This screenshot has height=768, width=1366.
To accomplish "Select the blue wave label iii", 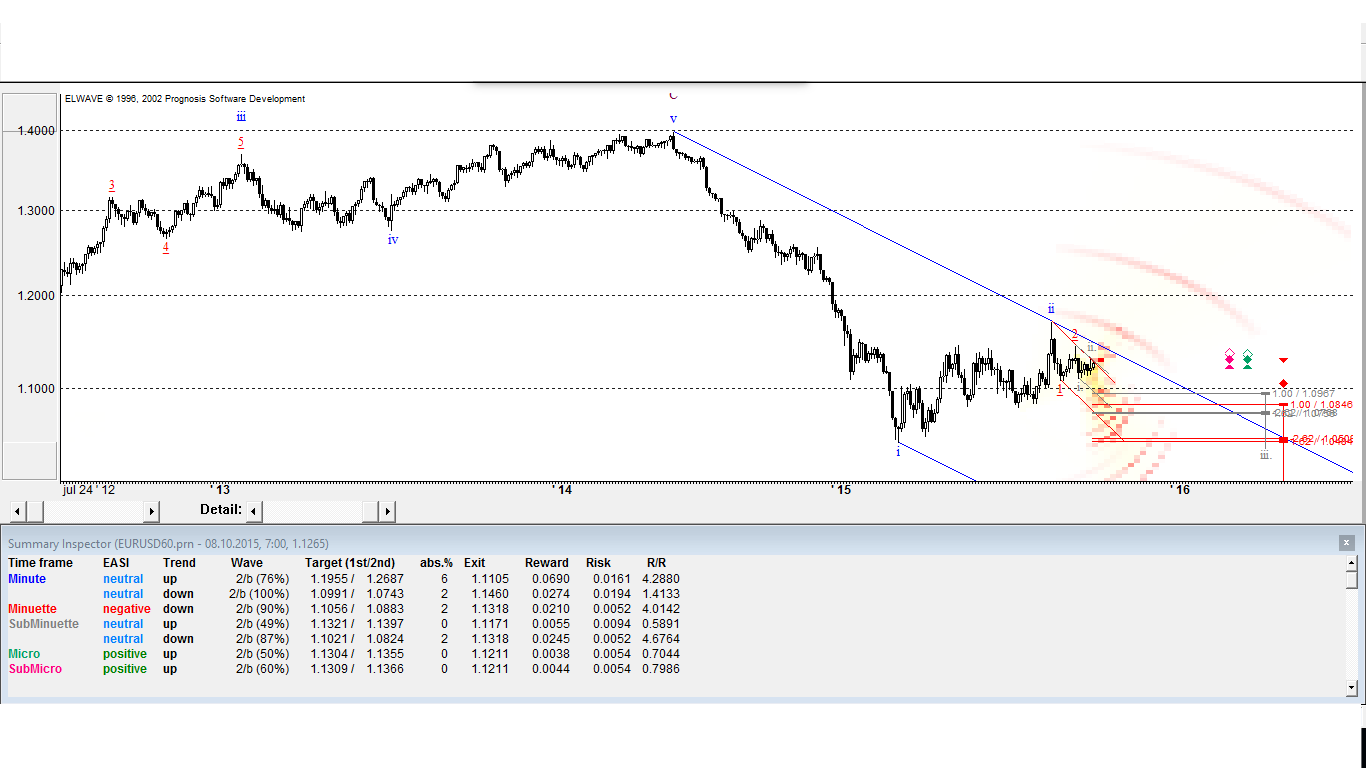I will (x=241, y=117).
